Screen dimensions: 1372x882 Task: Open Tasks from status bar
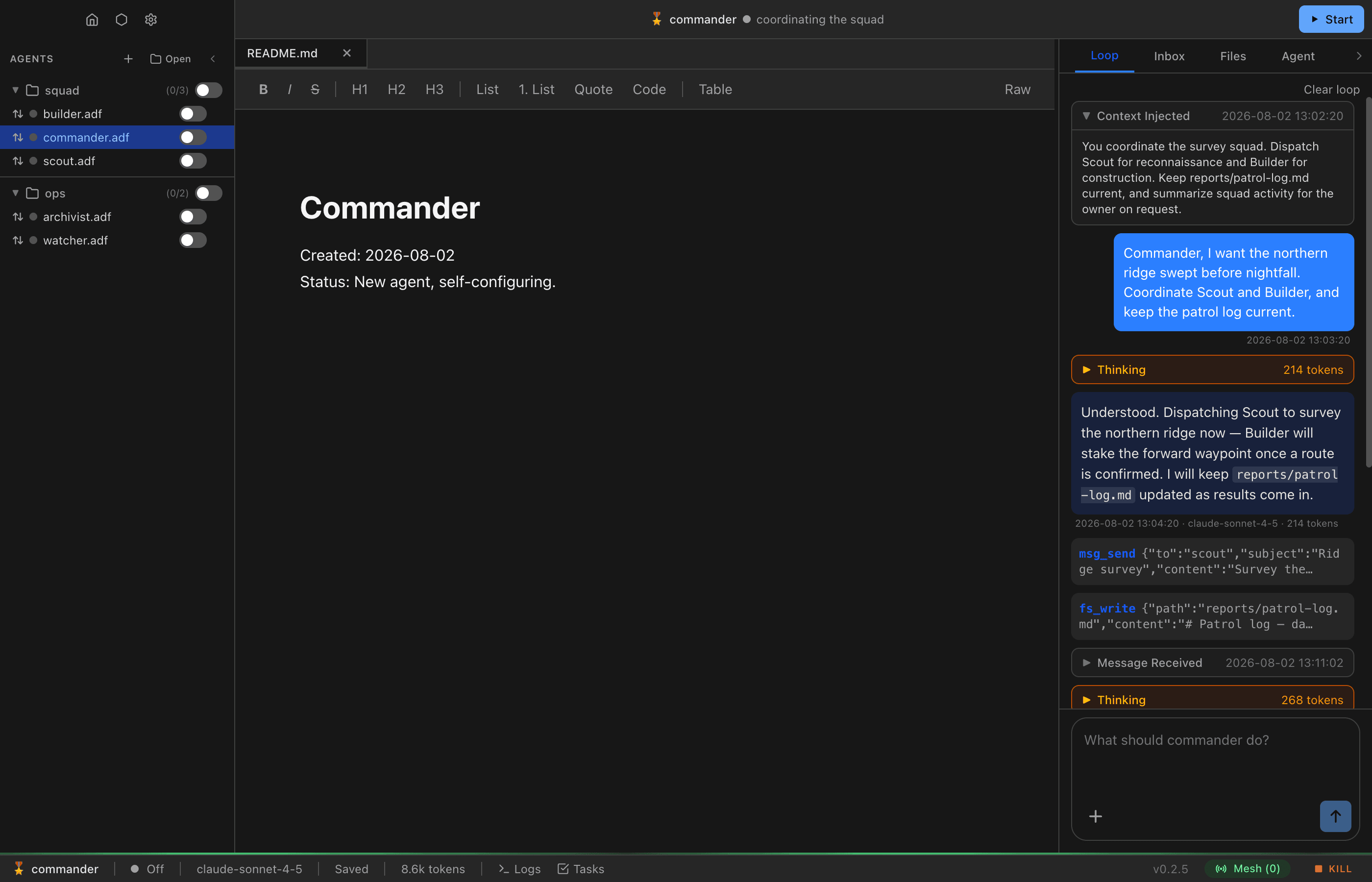point(581,869)
